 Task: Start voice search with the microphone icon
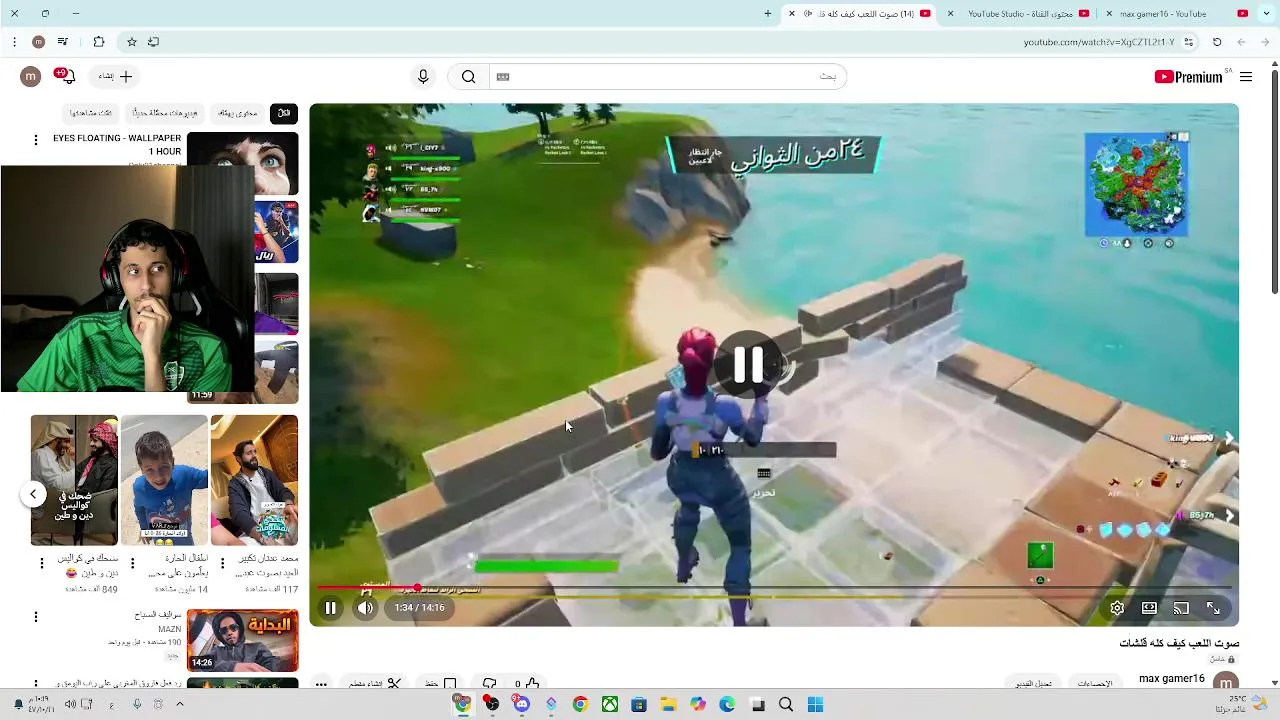pos(423,77)
